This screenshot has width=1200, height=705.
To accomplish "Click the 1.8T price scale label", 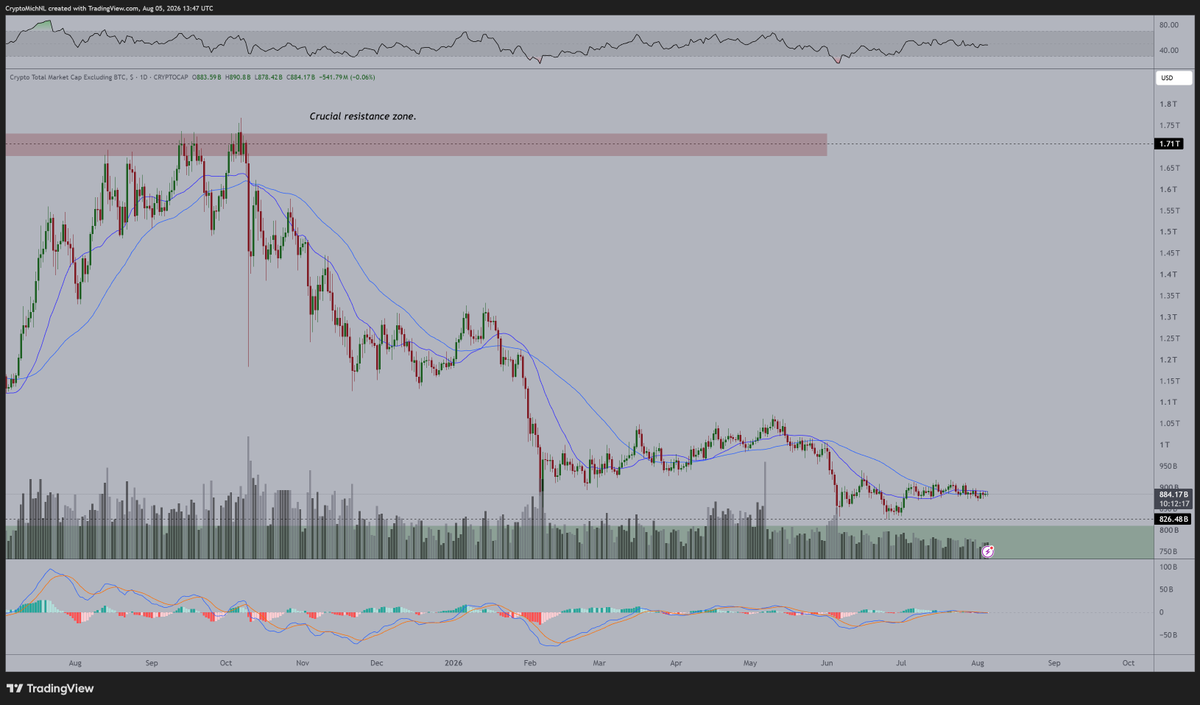I will coord(1166,105).
